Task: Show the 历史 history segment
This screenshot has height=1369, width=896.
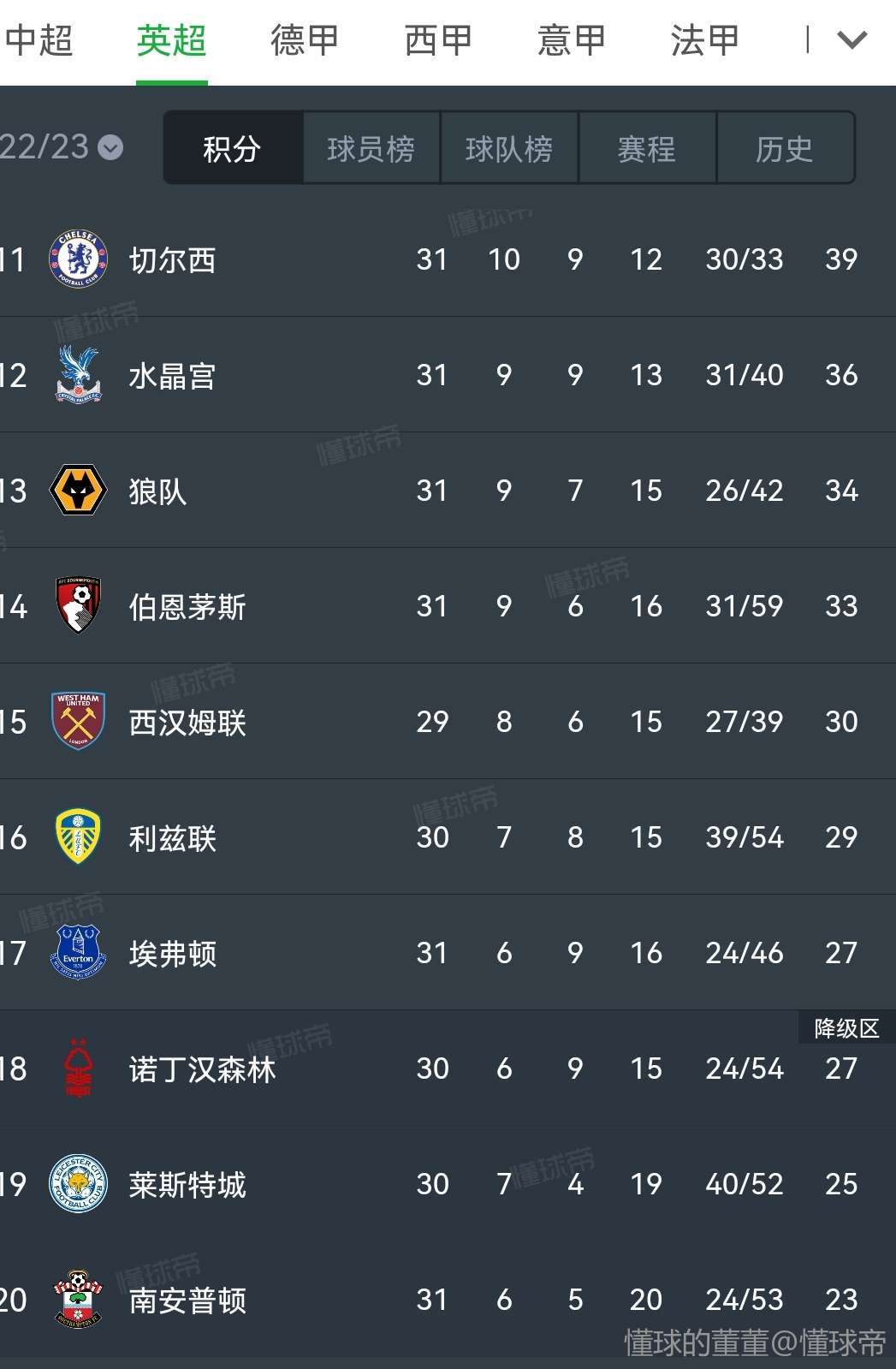Action: 785,148
